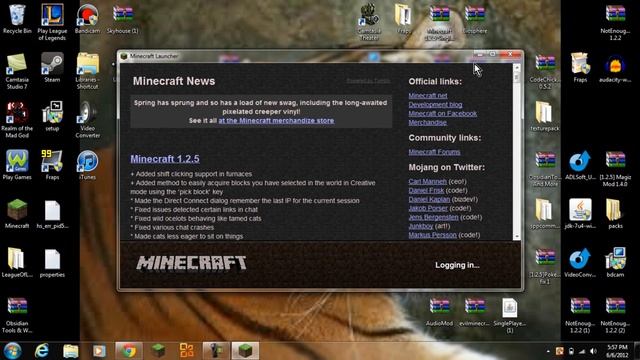The image size is (640, 360).
Task: Click the launcher news scrollbar down arrow
Action: [x=517, y=236]
